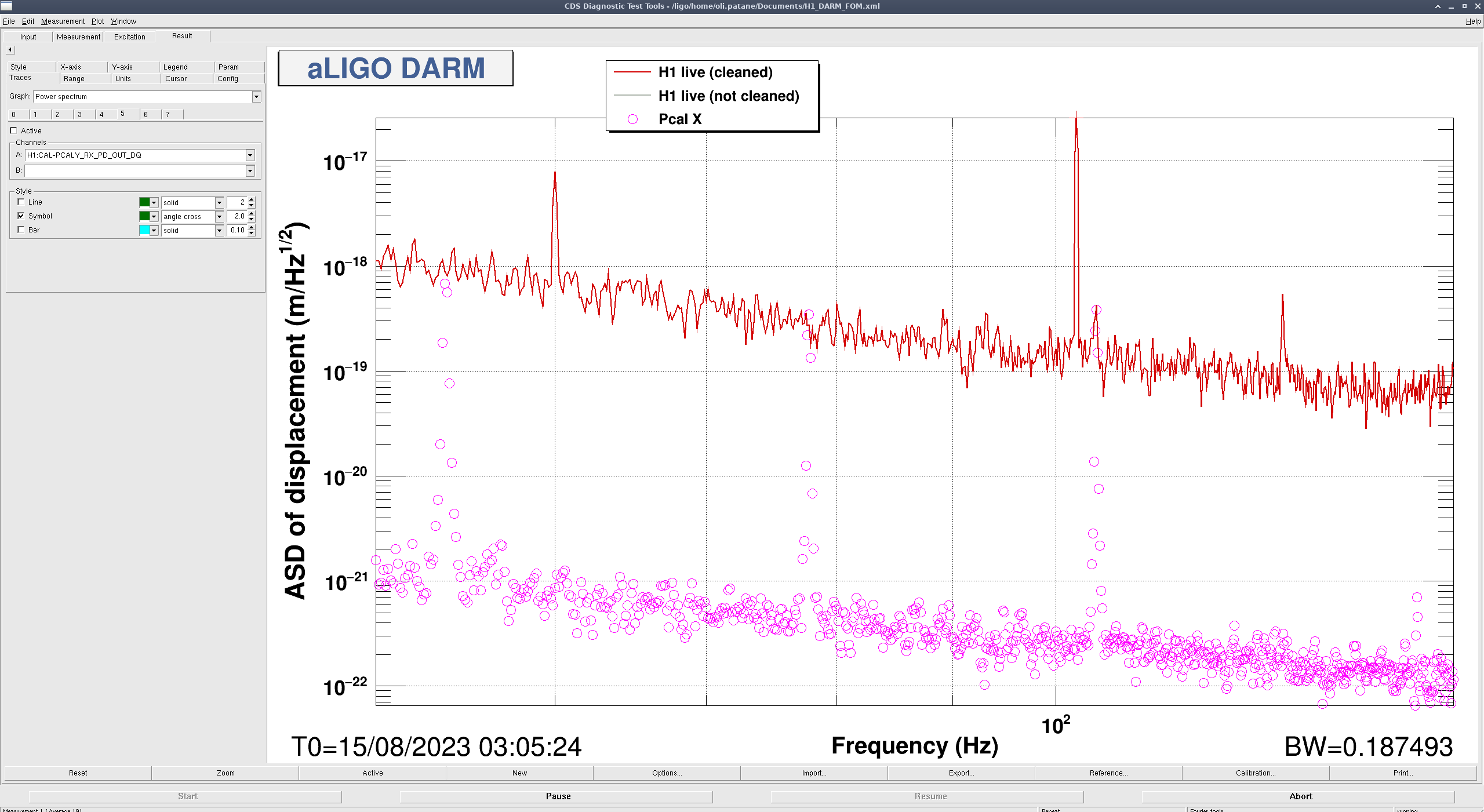Click the Symbol size value field
Image resolution: width=1484 pixels, height=812 pixels.
click(x=237, y=216)
